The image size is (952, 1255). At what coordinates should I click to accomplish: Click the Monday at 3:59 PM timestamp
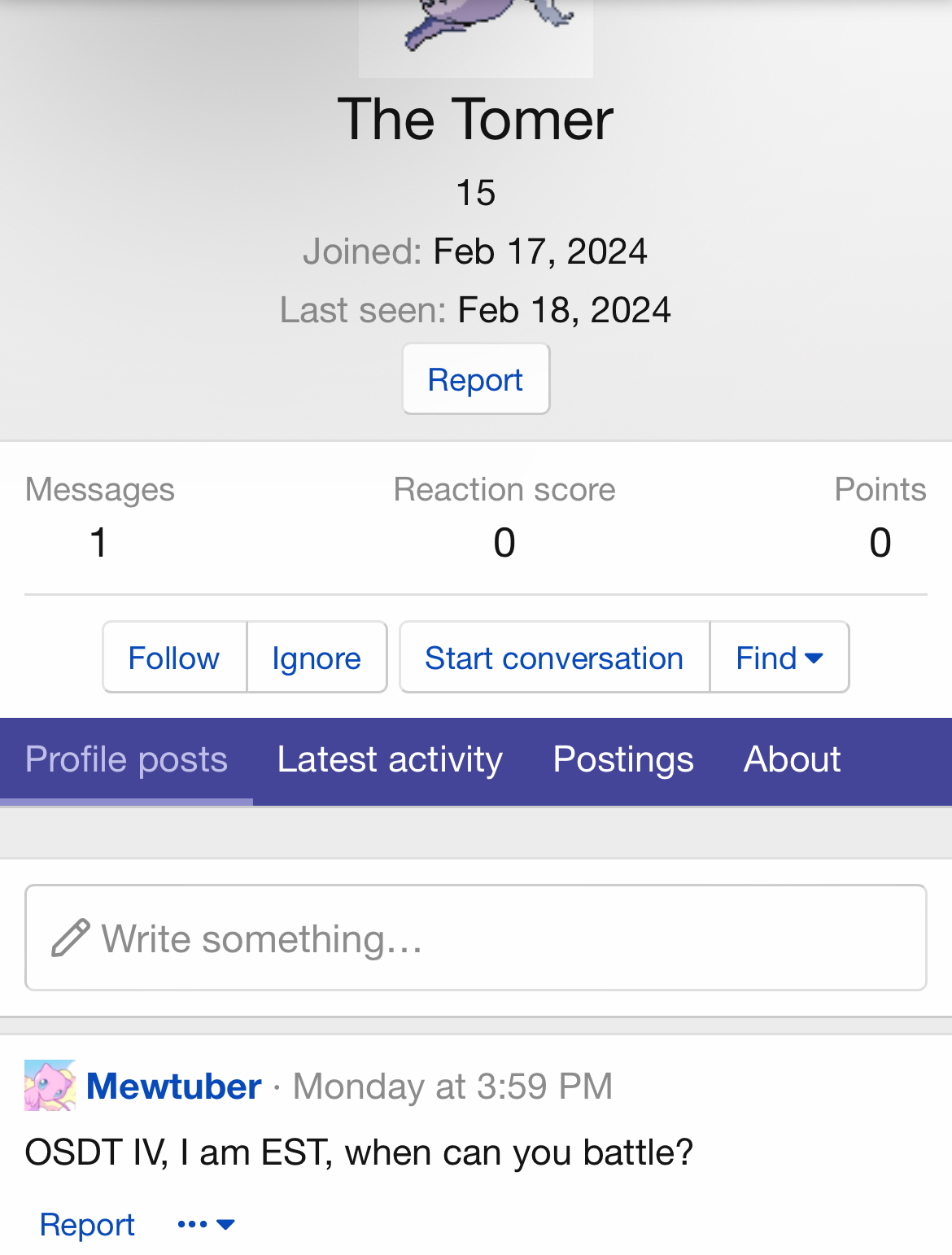point(452,1087)
